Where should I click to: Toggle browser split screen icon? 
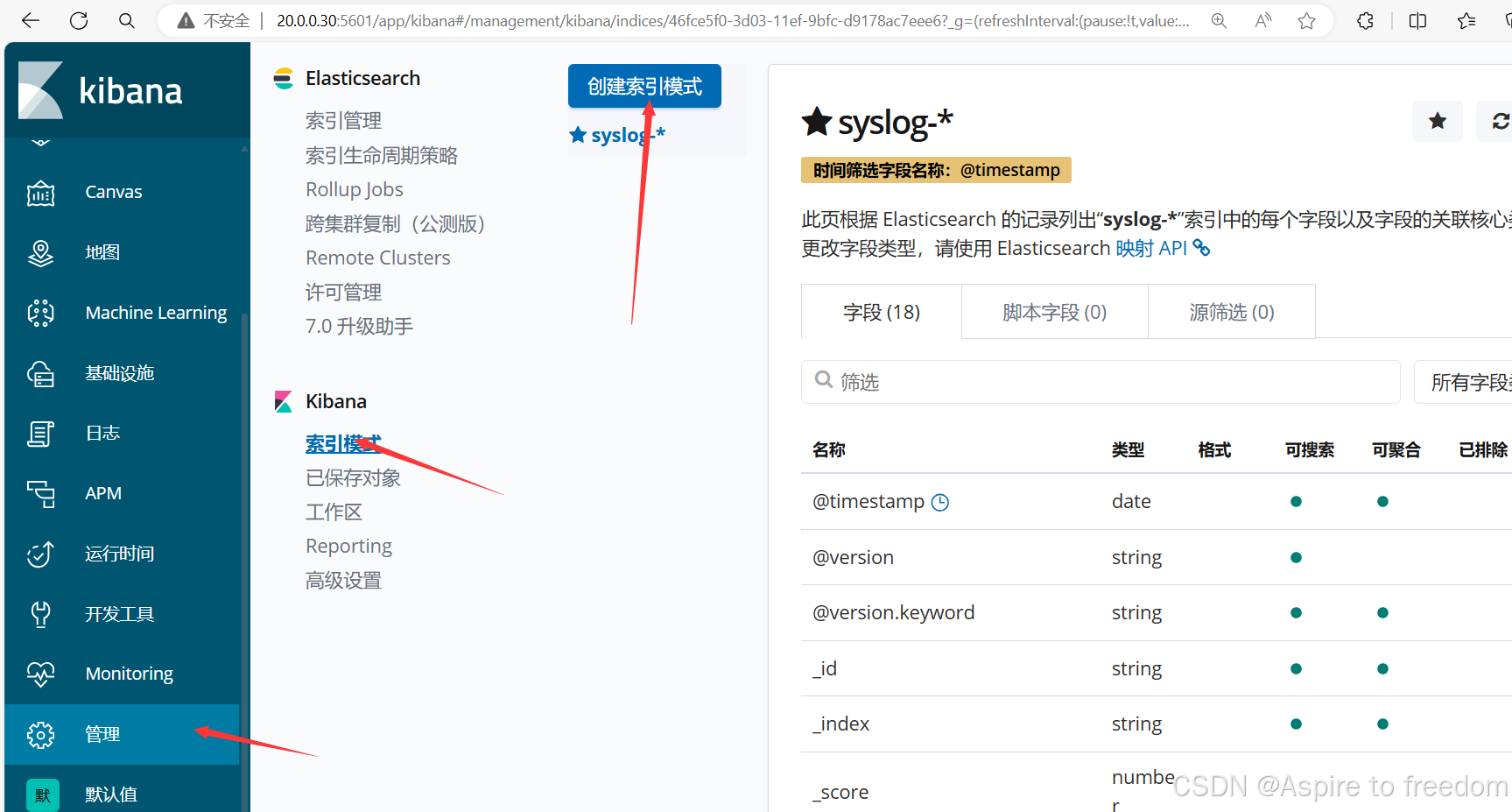(1417, 20)
